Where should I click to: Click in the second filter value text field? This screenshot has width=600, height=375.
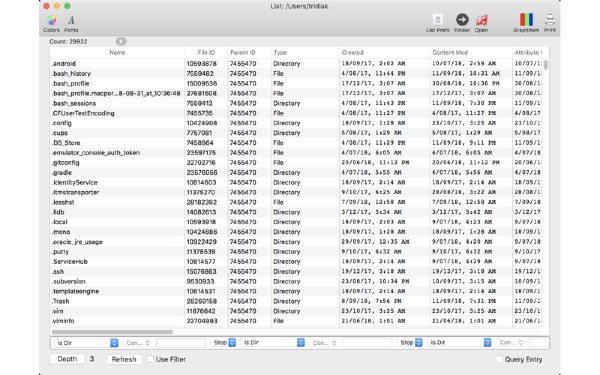[x=367, y=343]
